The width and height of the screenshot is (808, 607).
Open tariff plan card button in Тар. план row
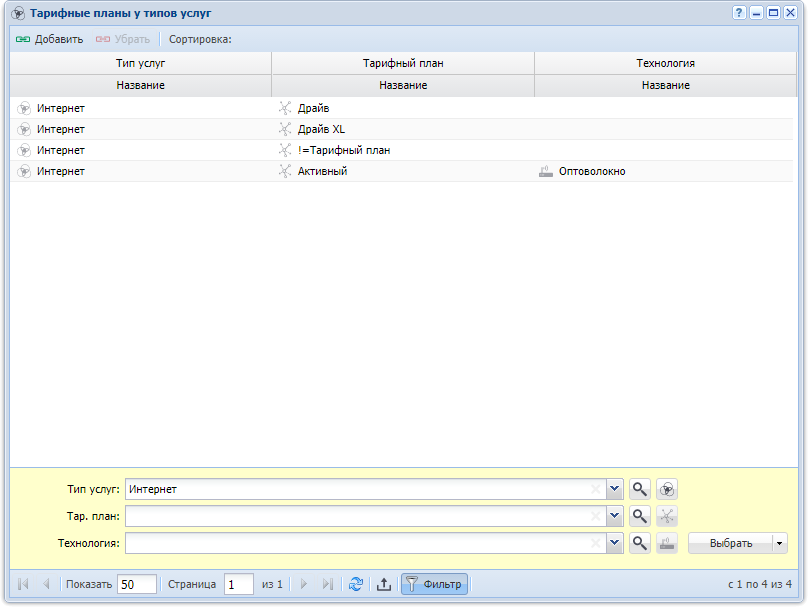(667, 516)
